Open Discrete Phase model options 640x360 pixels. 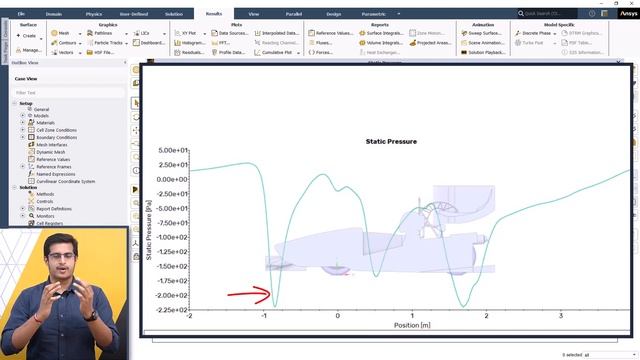coord(533,33)
